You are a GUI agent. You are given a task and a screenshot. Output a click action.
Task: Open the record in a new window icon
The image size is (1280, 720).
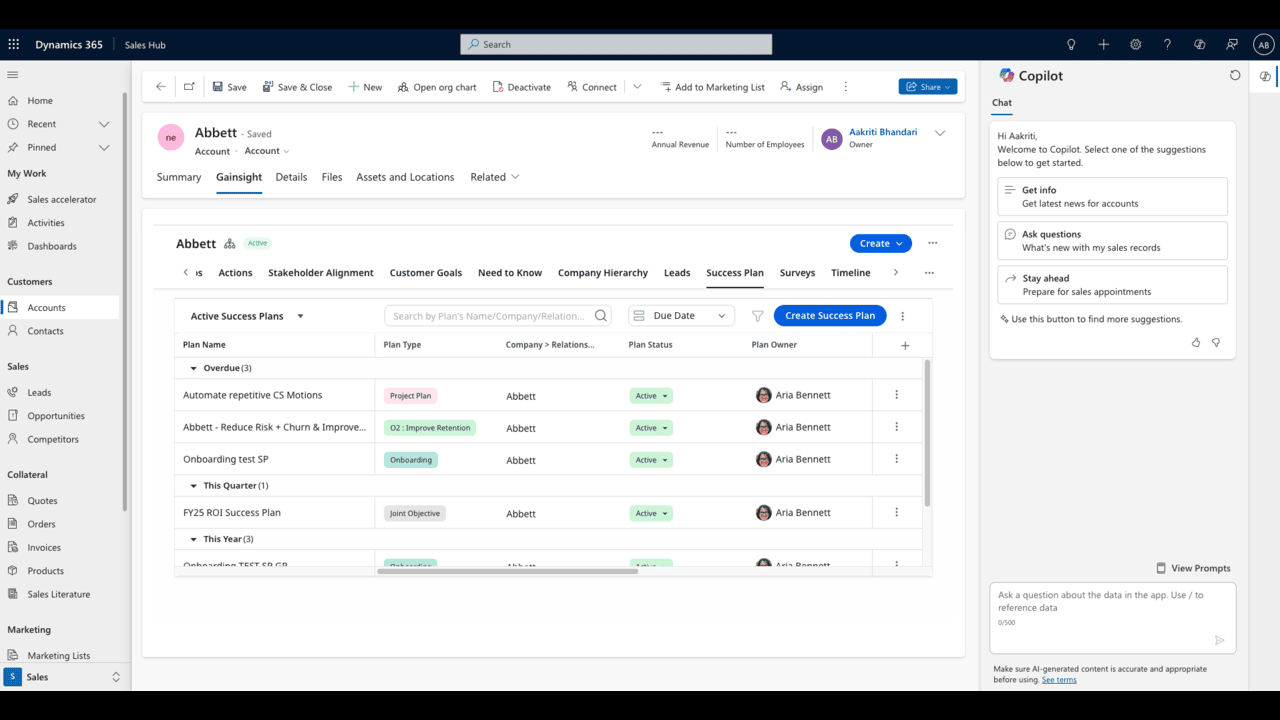[x=189, y=87]
